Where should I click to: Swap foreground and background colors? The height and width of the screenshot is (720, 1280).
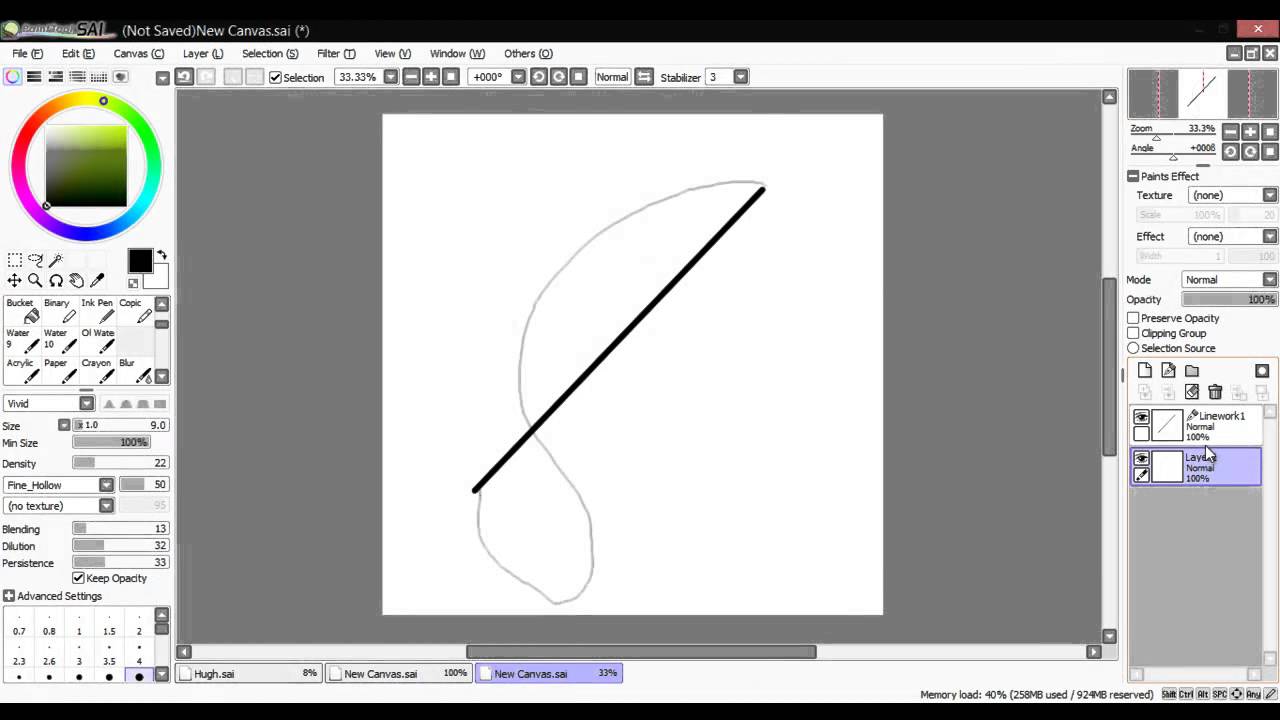click(162, 256)
